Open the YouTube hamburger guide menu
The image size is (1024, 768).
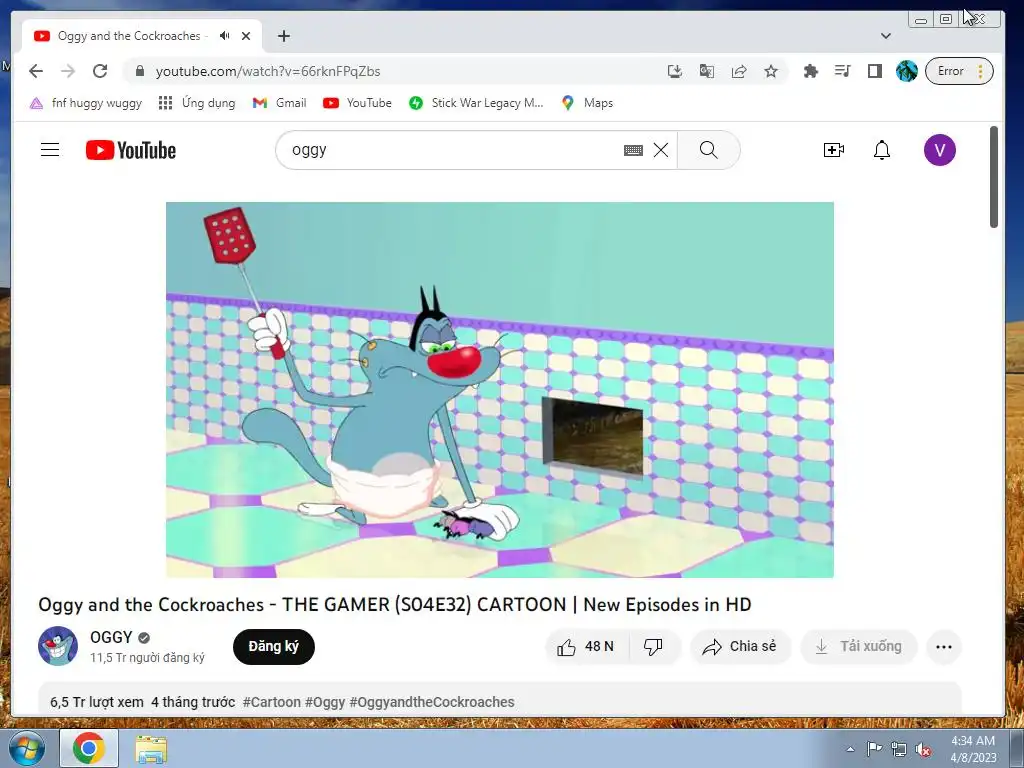click(x=50, y=150)
